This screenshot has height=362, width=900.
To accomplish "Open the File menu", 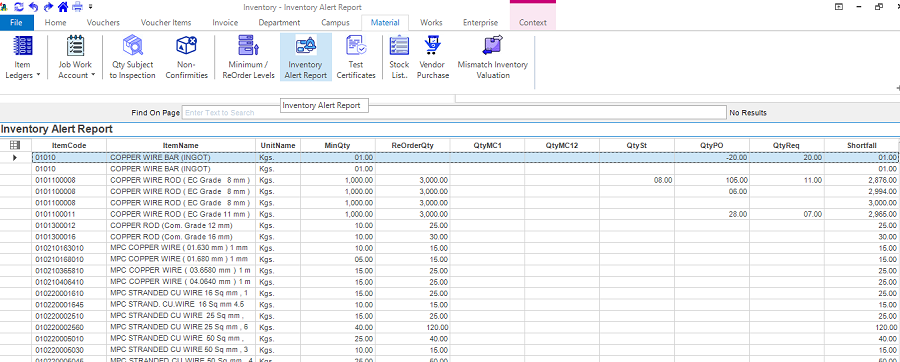I will (17, 22).
